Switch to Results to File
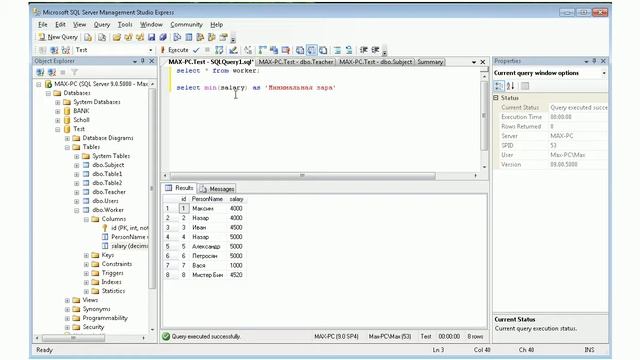Viewport: 640px width, 360px height. 323,50
